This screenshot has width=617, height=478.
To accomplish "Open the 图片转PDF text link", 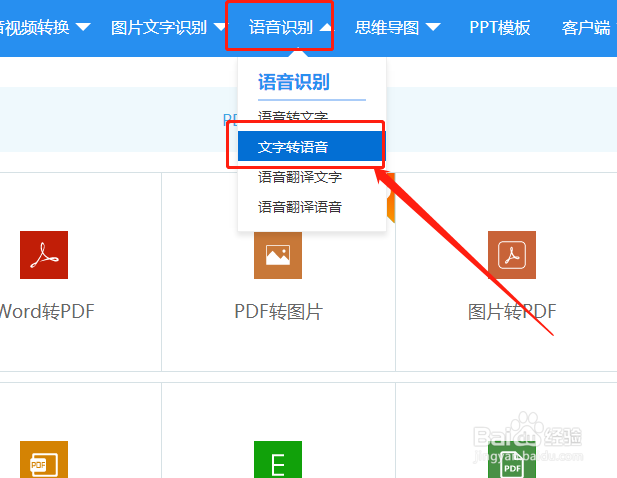I will pos(512,311).
